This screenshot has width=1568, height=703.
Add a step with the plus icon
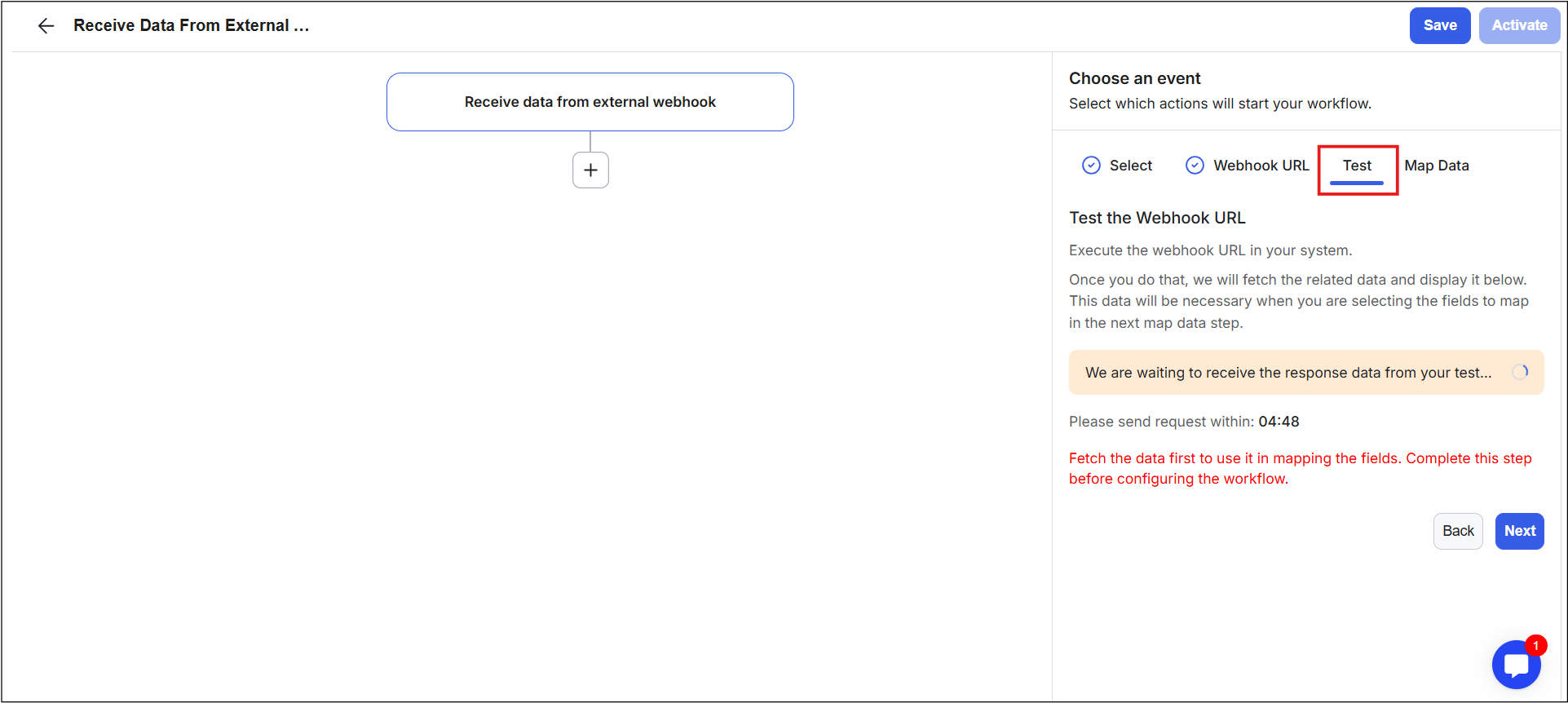[590, 170]
